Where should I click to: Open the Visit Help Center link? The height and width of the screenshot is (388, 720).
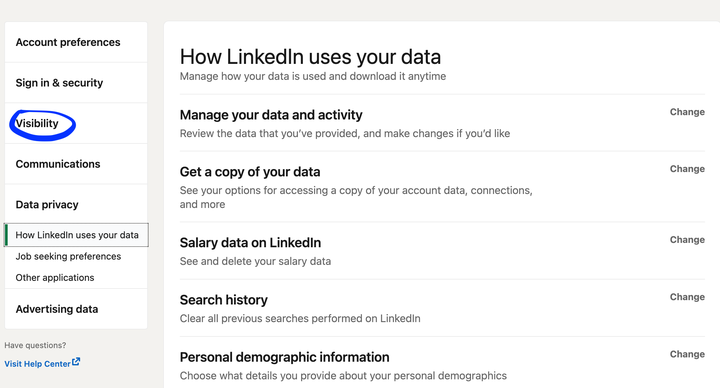(x=38, y=364)
